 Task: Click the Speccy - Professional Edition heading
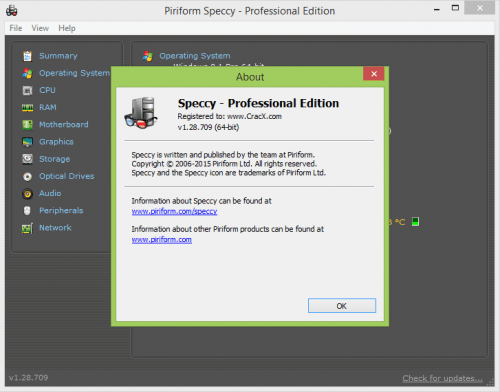point(258,103)
